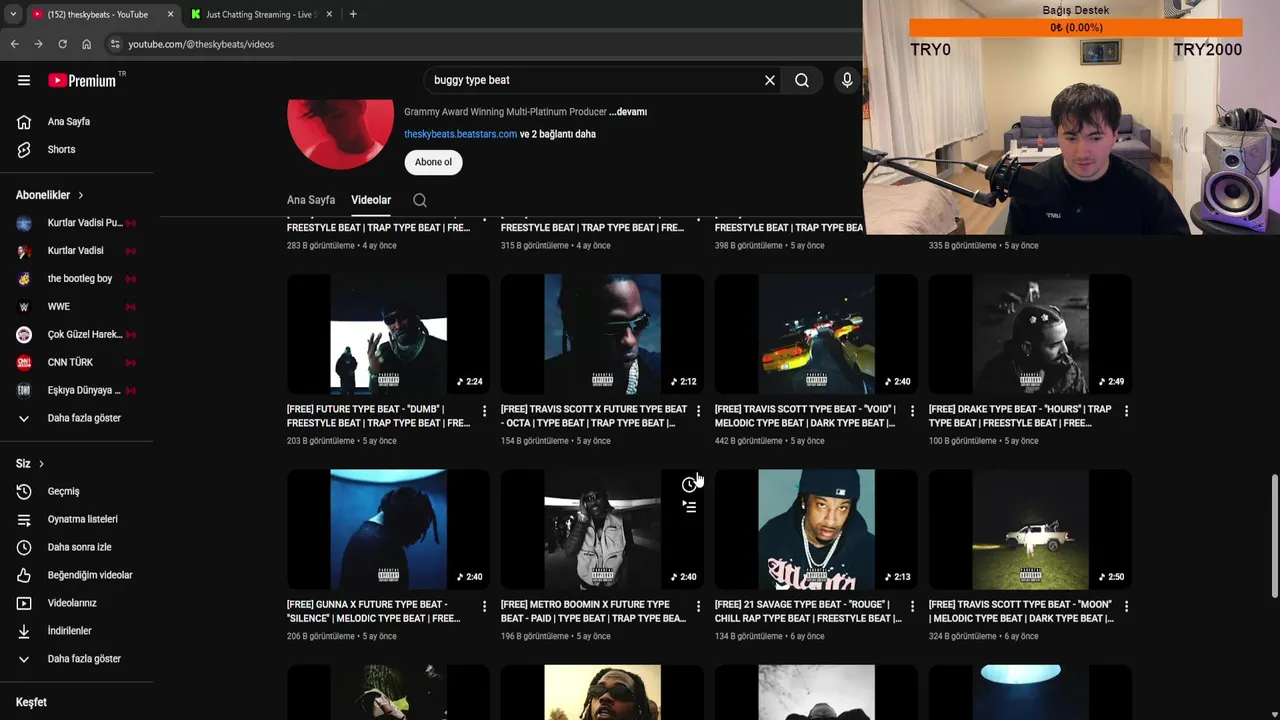1280x720 pixels.
Task: Clear search text with X icon
Action: [770, 80]
